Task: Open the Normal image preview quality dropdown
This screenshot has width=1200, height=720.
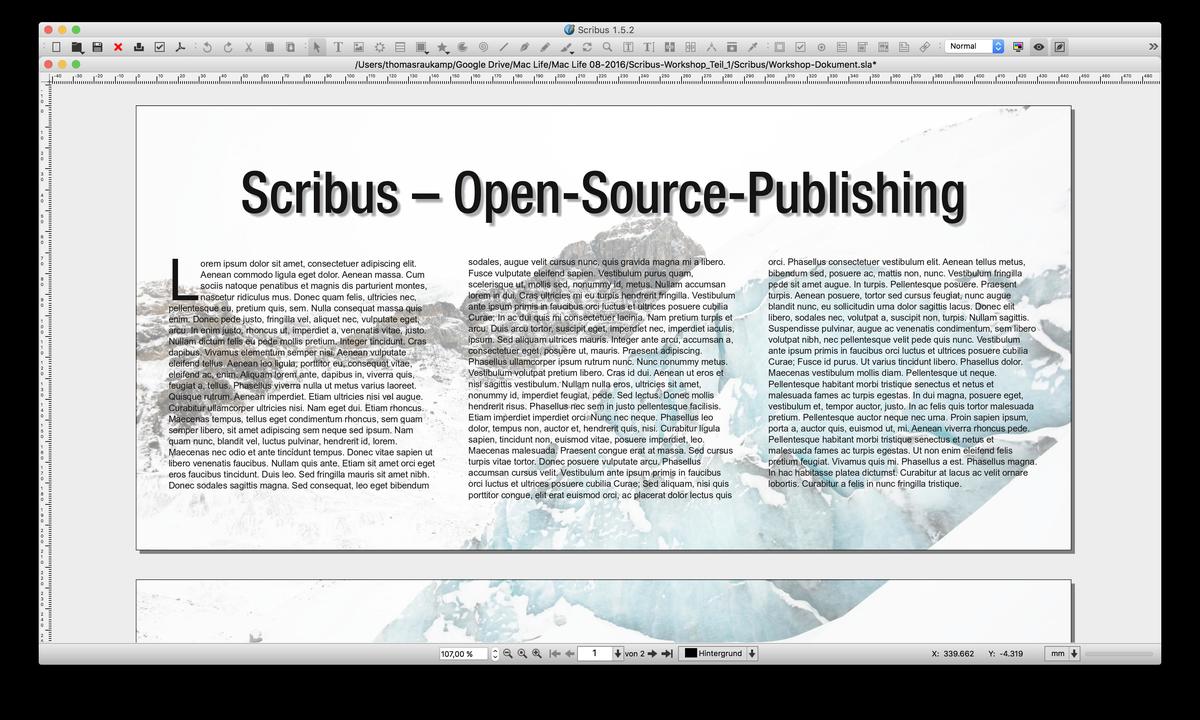Action: pyautogui.click(x=974, y=47)
